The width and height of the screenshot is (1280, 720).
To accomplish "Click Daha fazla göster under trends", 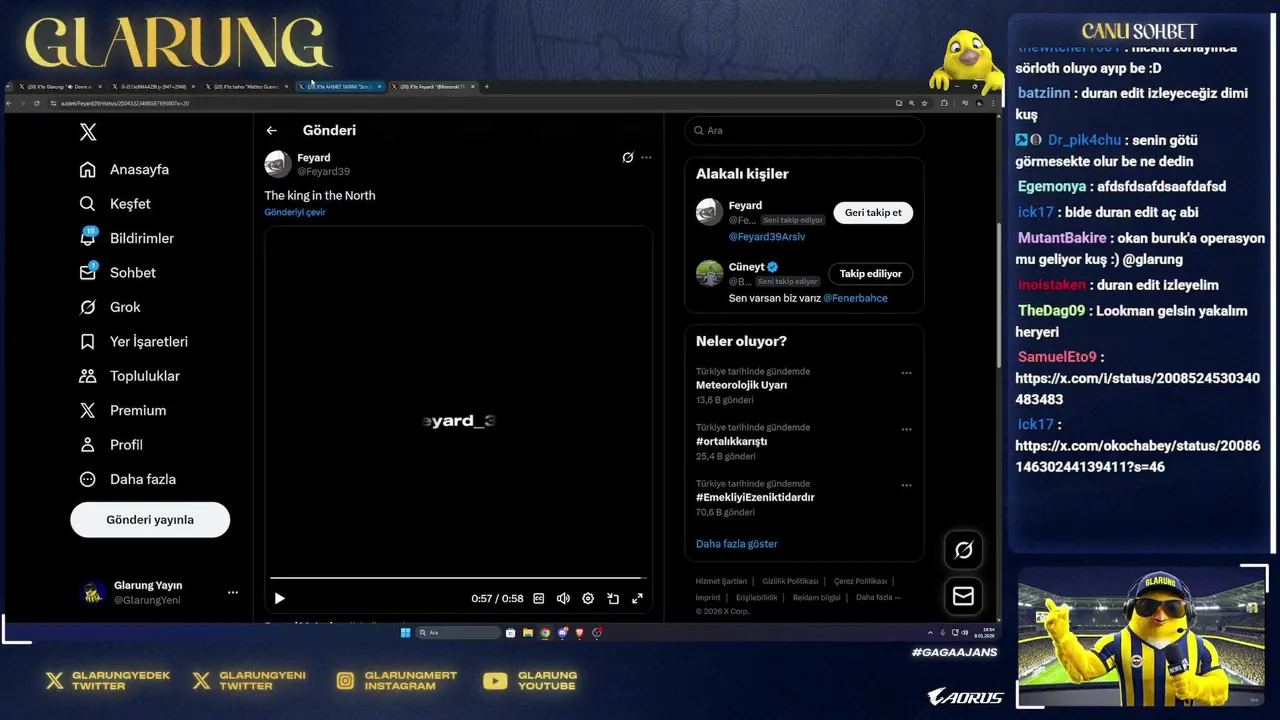I will coord(736,544).
